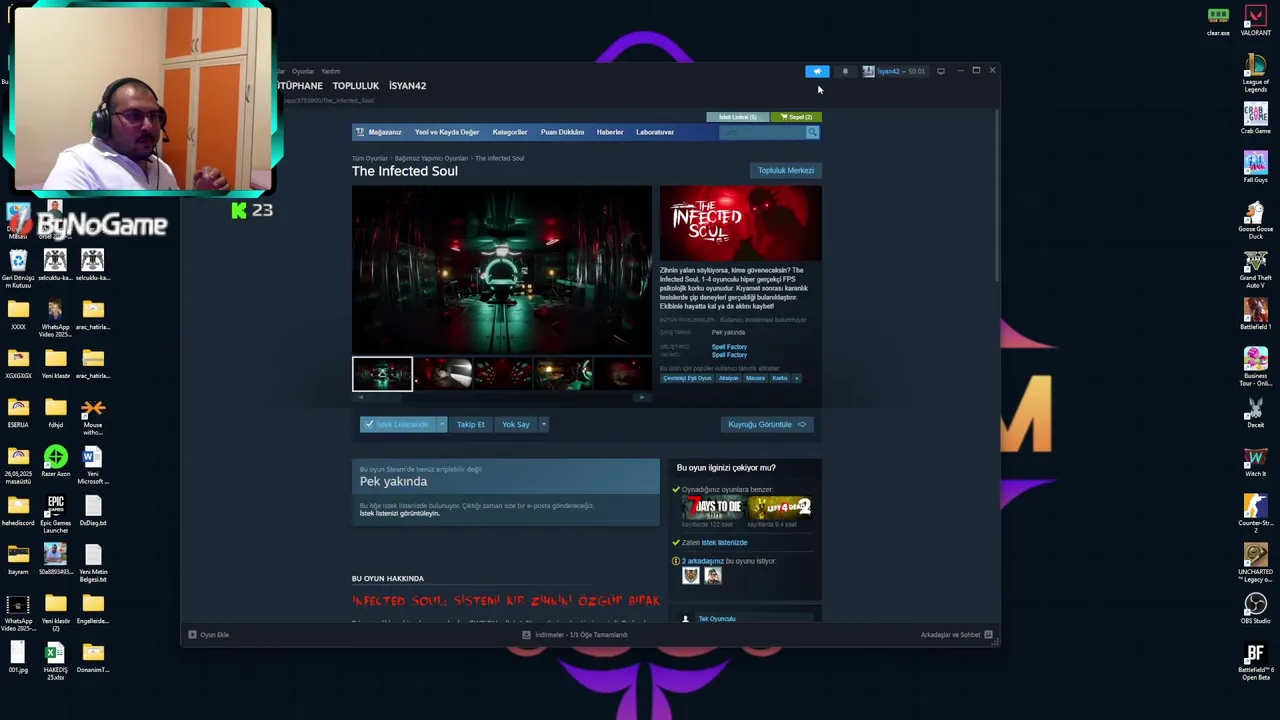1280x720 pixels.
Task: Expand the wishlist button dropdown arrow
Action: (441, 424)
